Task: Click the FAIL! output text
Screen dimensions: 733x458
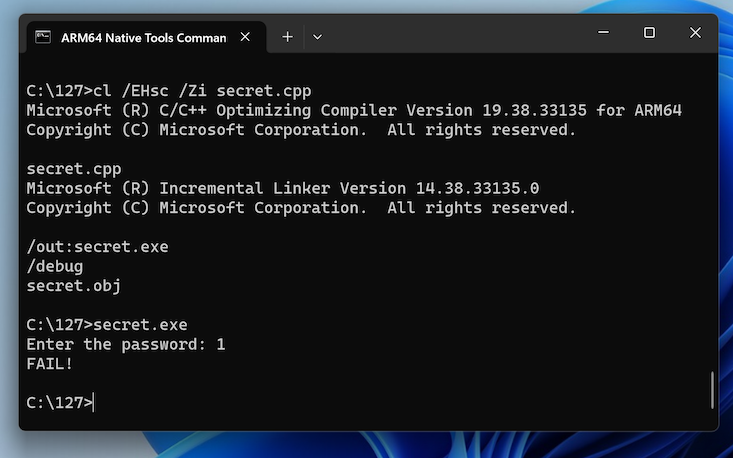Action: pyautogui.click(x=50, y=364)
